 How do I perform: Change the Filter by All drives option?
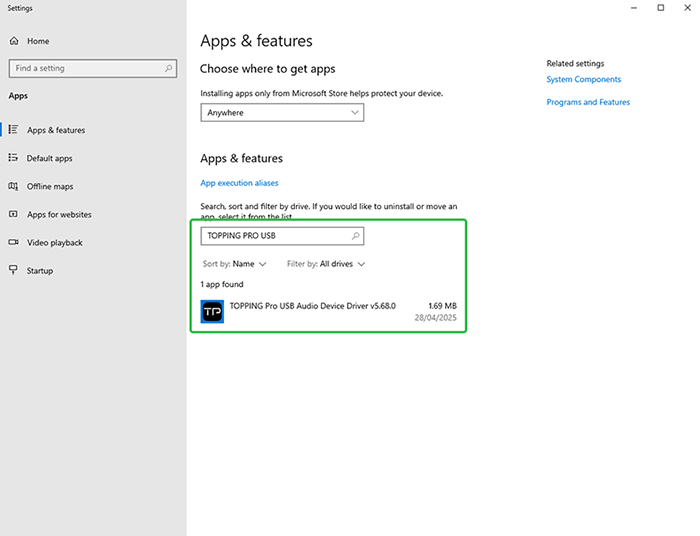point(326,264)
